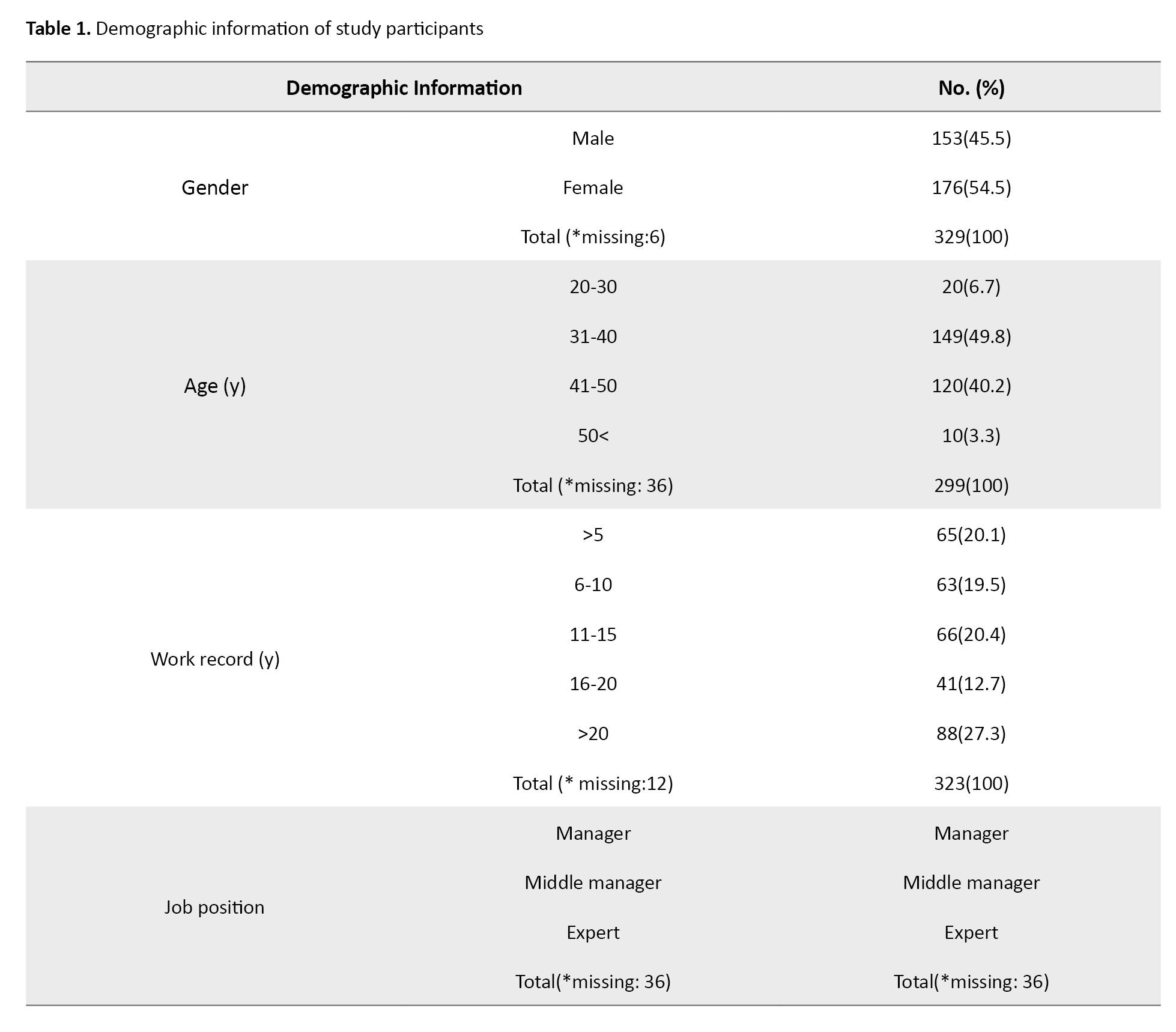Screen dimensions: 1176x1032
Task: Click Expert in the No. (%) column
Action: [x=971, y=932]
